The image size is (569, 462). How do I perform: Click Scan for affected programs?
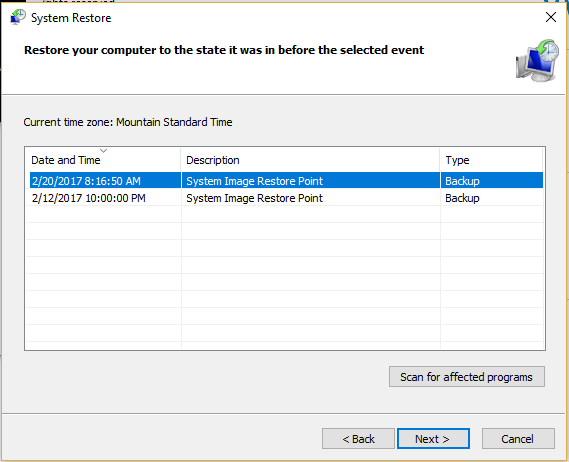[467, 377]
